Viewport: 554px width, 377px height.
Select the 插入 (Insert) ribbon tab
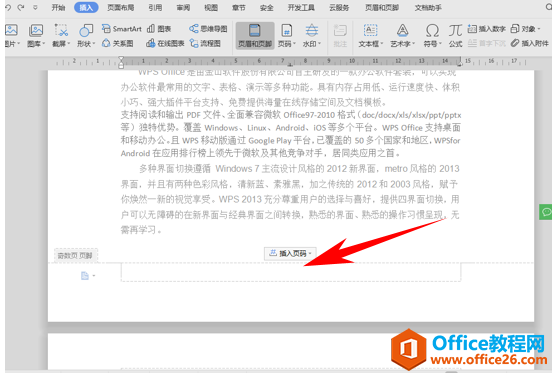pos(86,7)
